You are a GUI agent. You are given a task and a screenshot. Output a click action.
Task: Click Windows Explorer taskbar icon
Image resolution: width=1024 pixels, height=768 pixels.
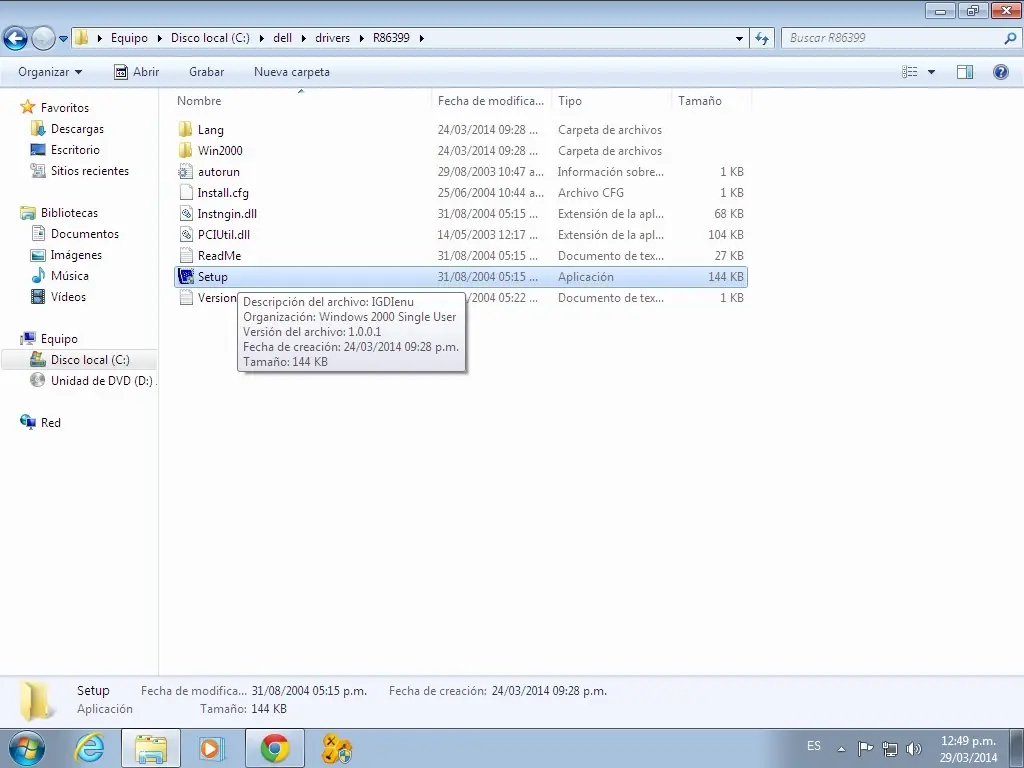151,748
